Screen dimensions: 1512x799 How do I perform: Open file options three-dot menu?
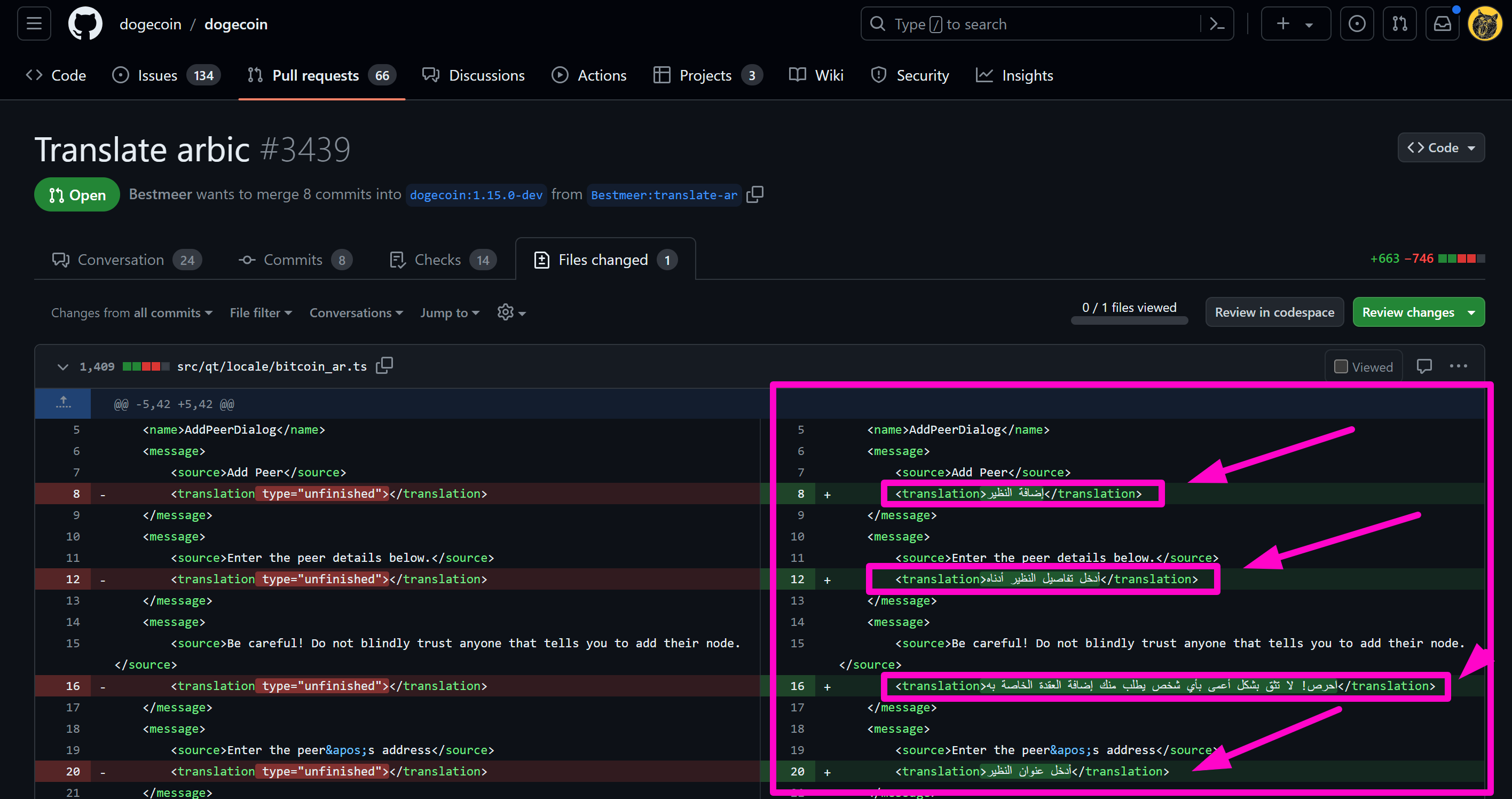(x=1458, y=366)
